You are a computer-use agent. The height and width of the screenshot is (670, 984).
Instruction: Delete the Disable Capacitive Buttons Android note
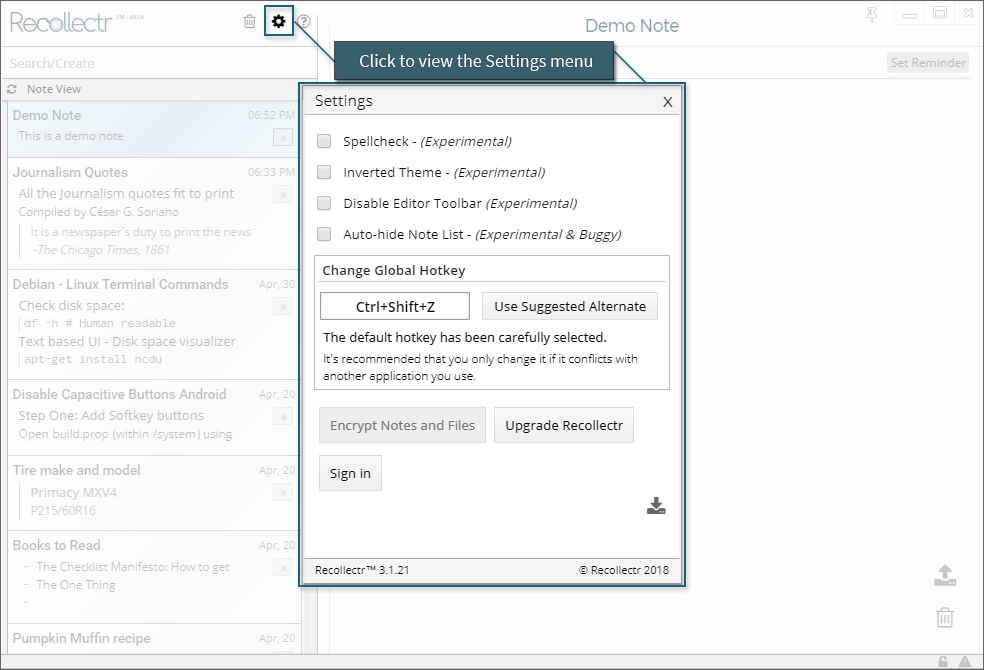point(283,417)
